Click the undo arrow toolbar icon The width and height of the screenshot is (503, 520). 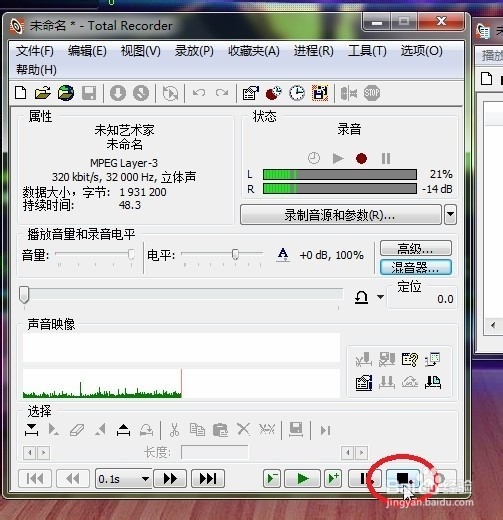click(199, 93)
